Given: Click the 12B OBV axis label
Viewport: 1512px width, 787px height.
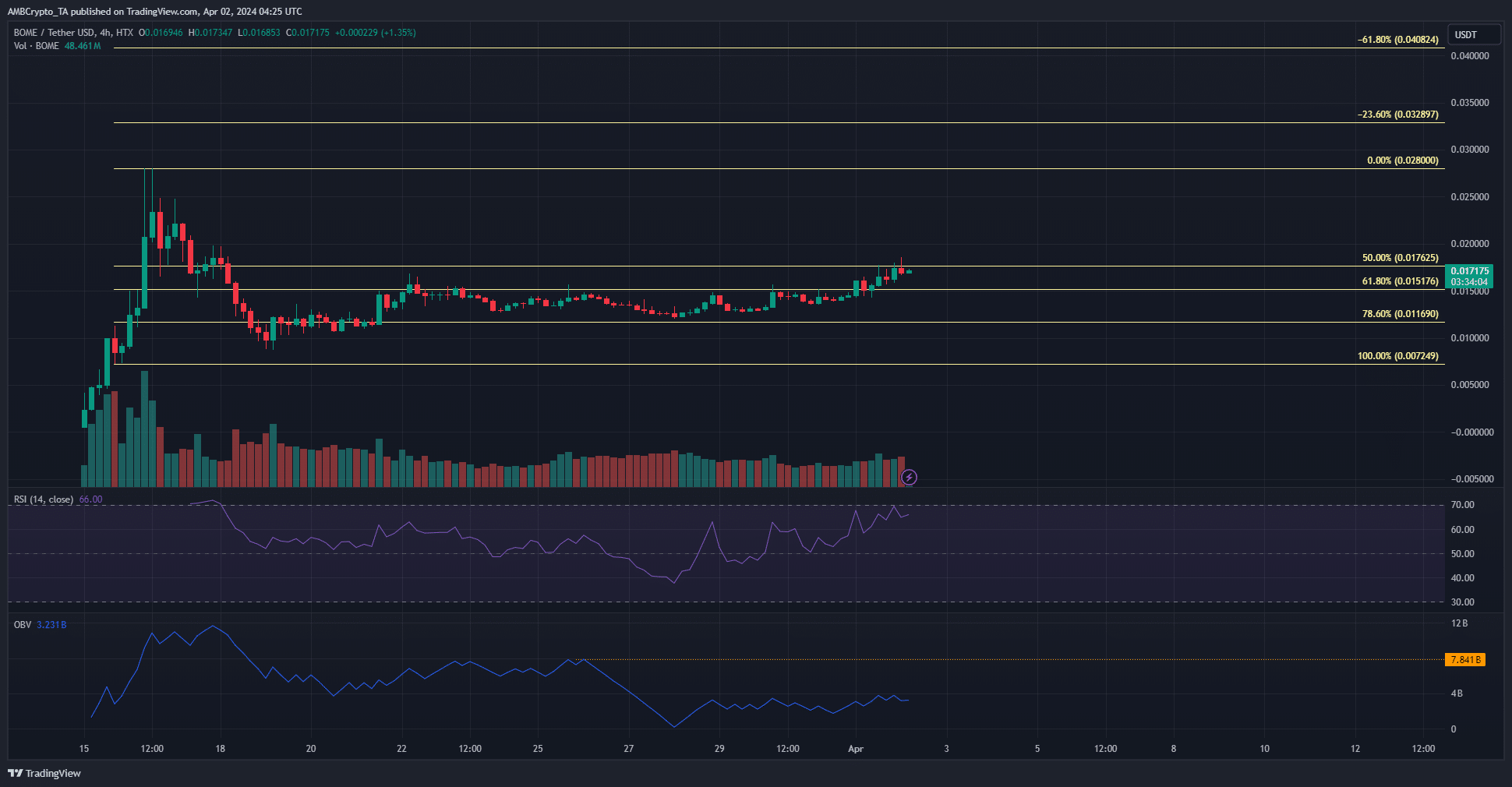Looking at the screenshot, I should point(1459,623).
